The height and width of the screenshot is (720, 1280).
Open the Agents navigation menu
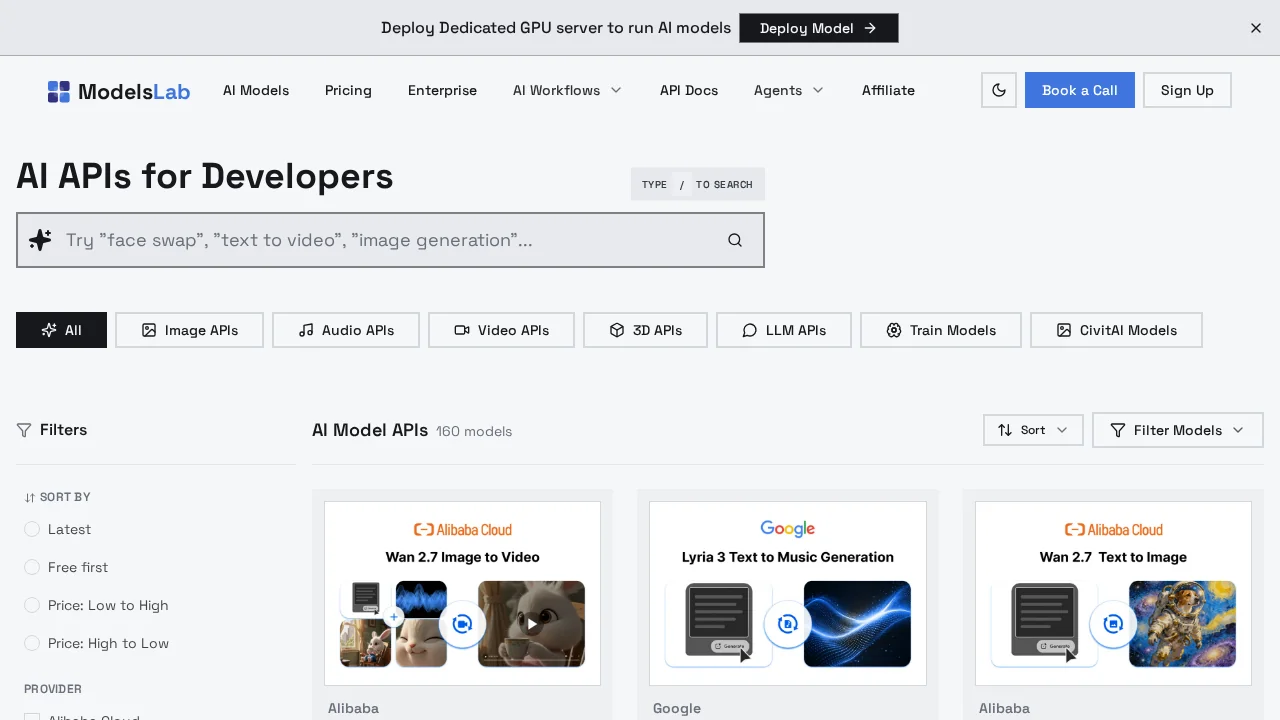(788, 90)
